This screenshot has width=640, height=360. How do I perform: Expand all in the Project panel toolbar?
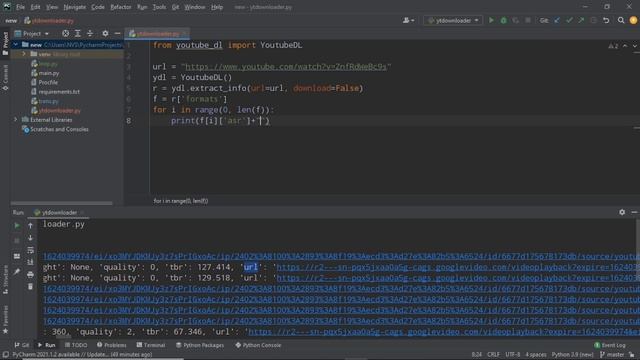pyautogui.click(x=78, y=33)
